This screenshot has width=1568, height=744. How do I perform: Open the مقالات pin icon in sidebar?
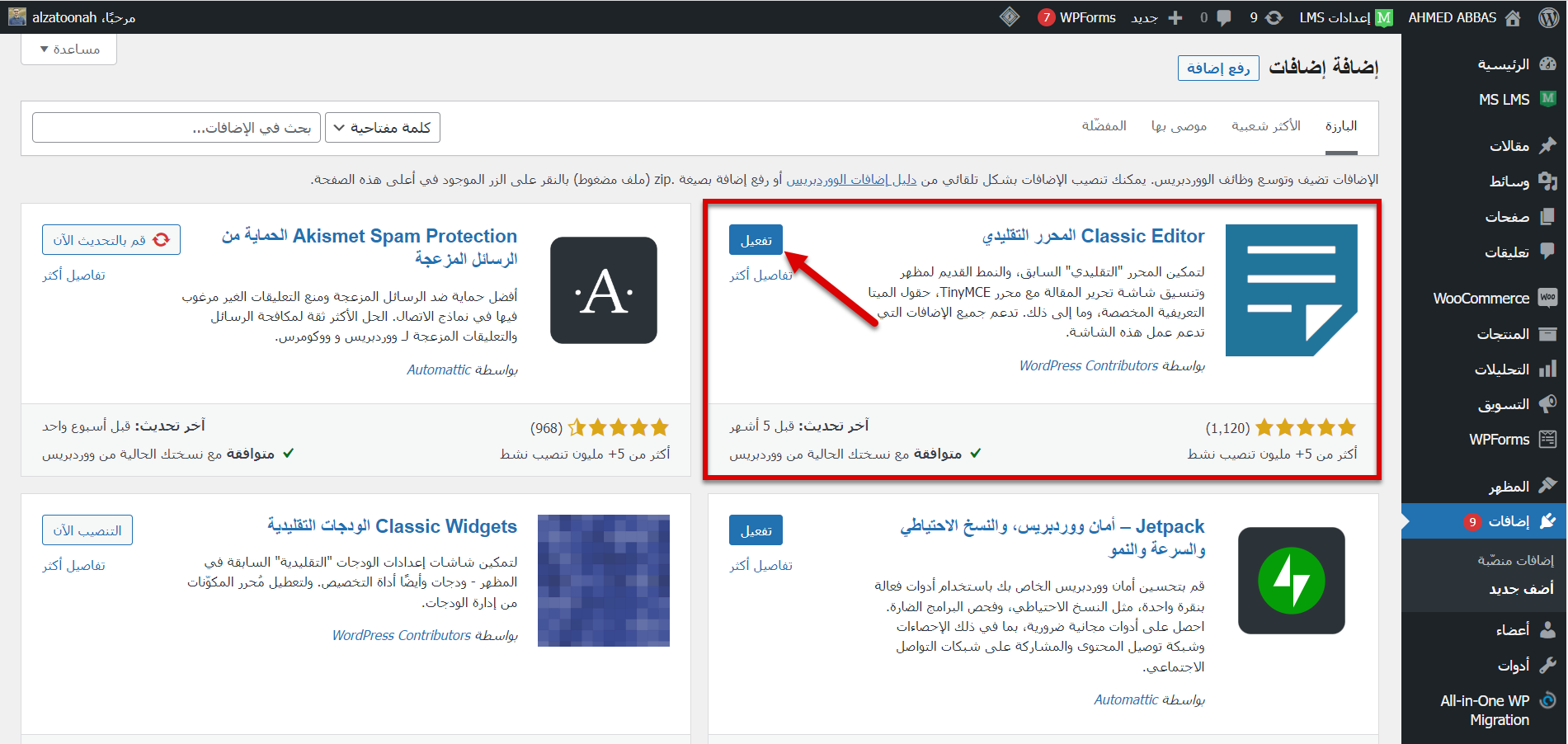(x=1547, y=145)
